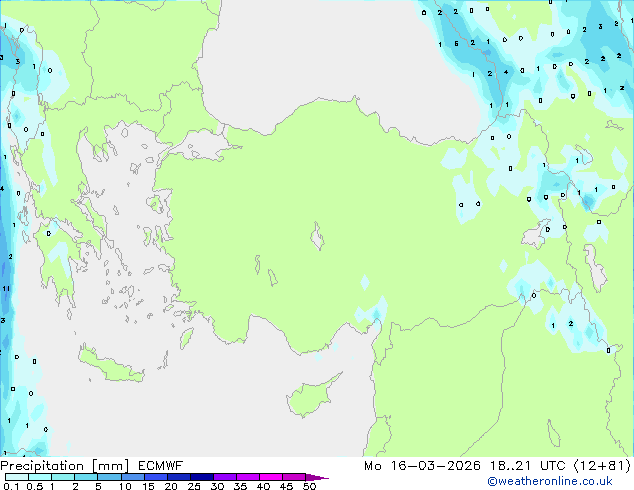The image size is (634, 490).
Task: Pick the bright magenta 40–45 mm legend swatch
Action: tap(271, 477)
